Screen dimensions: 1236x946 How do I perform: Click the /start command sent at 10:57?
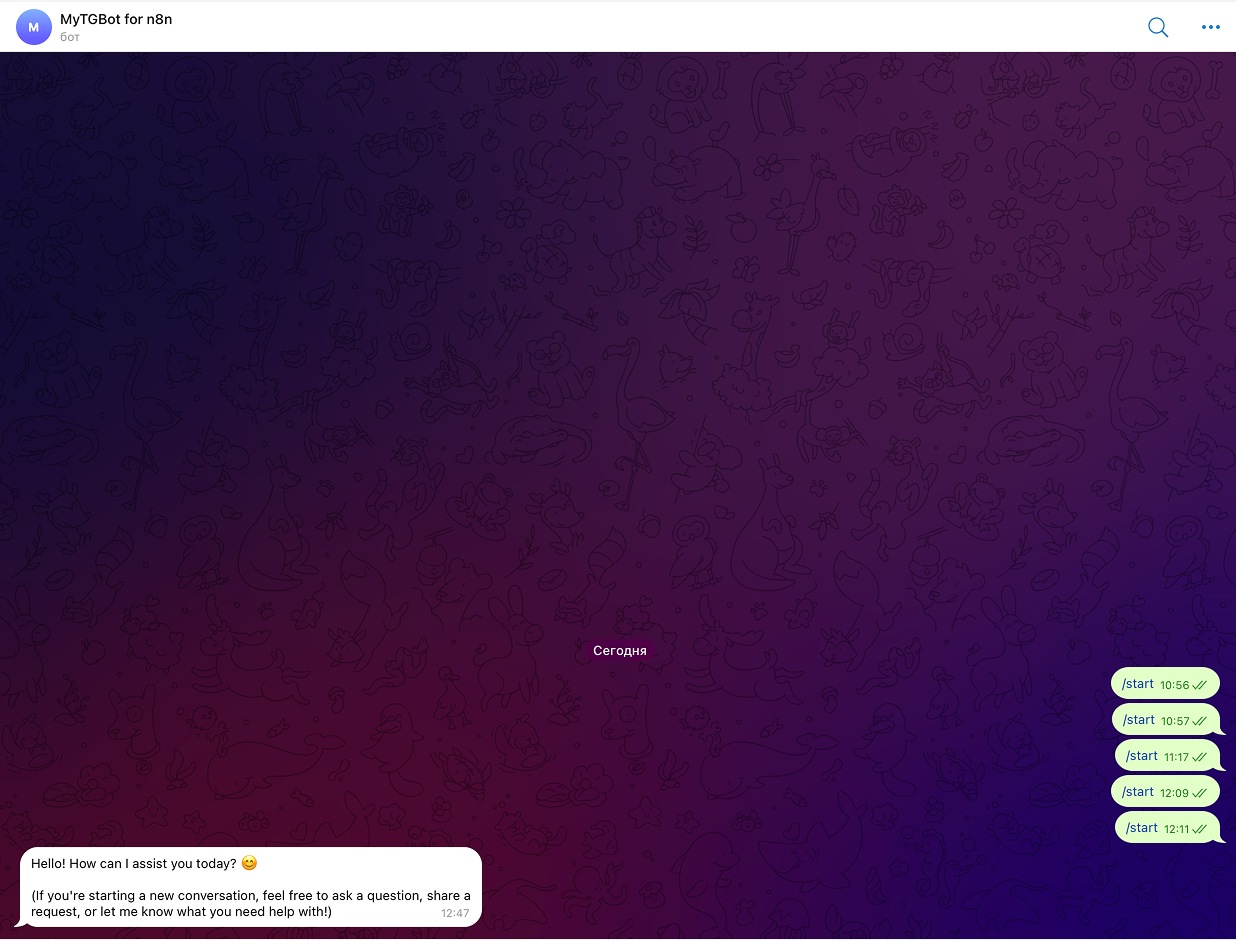(x=1138, y=720)
